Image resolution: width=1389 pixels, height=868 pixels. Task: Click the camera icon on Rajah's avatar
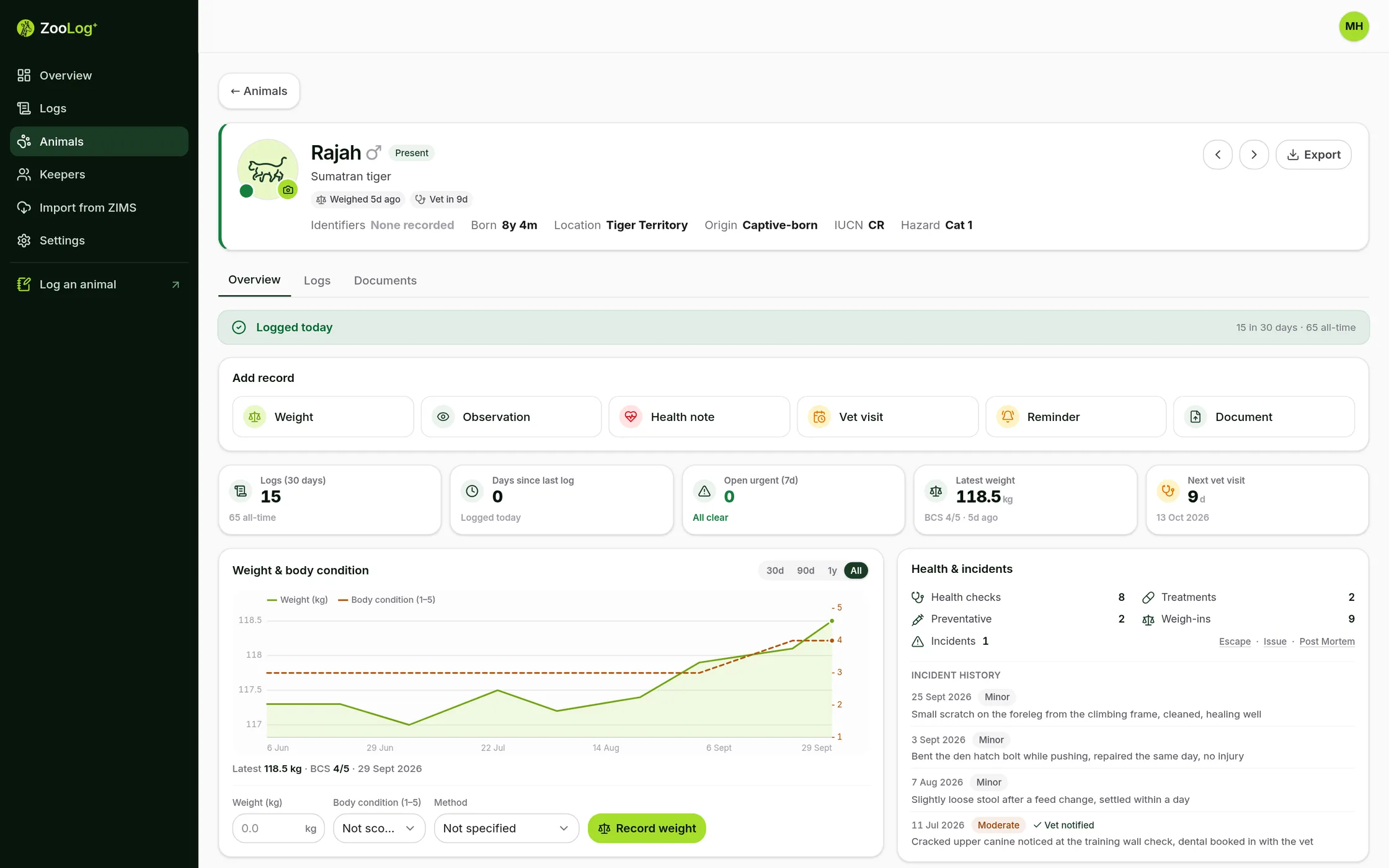[288, 190]
